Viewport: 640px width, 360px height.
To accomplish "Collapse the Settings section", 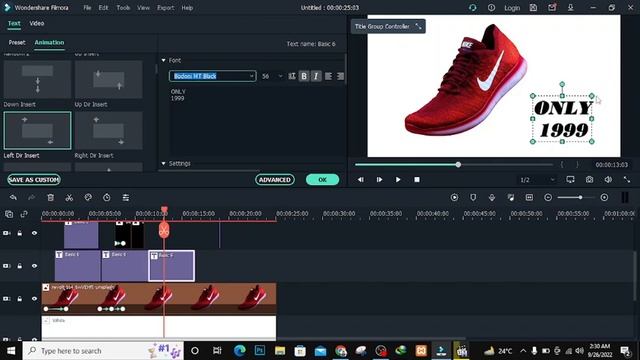I will coord(164,163).
